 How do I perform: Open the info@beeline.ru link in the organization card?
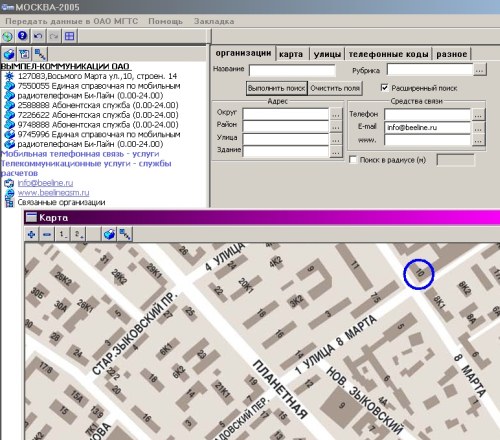(45, 183)
